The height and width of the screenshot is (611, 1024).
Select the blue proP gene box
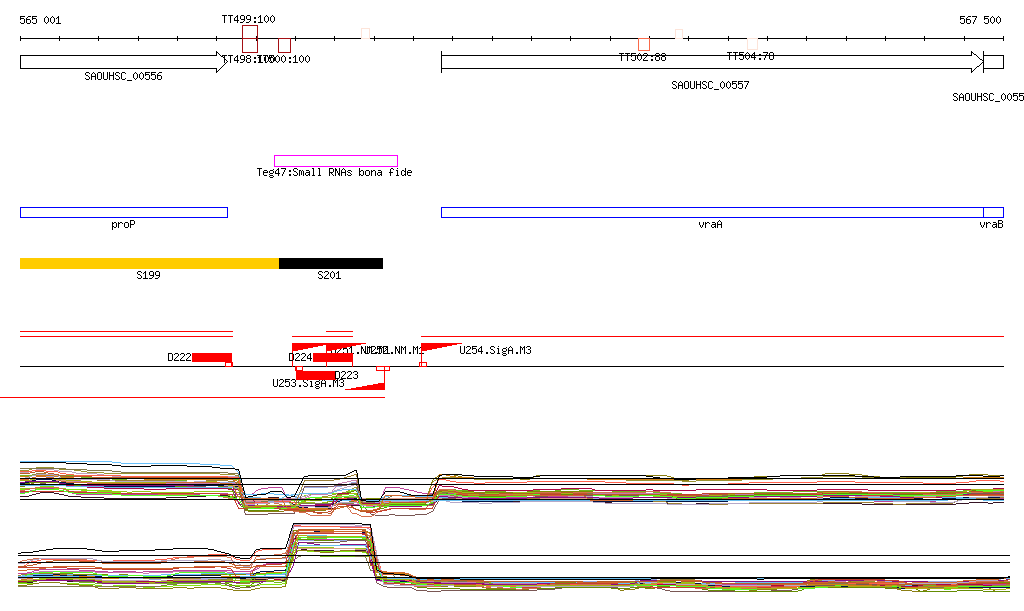tap(124, 212)
